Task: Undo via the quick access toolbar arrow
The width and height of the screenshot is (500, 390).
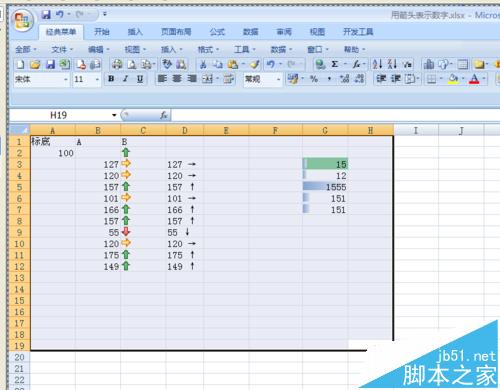Action: pyautogui.click(x=60, y=14)
